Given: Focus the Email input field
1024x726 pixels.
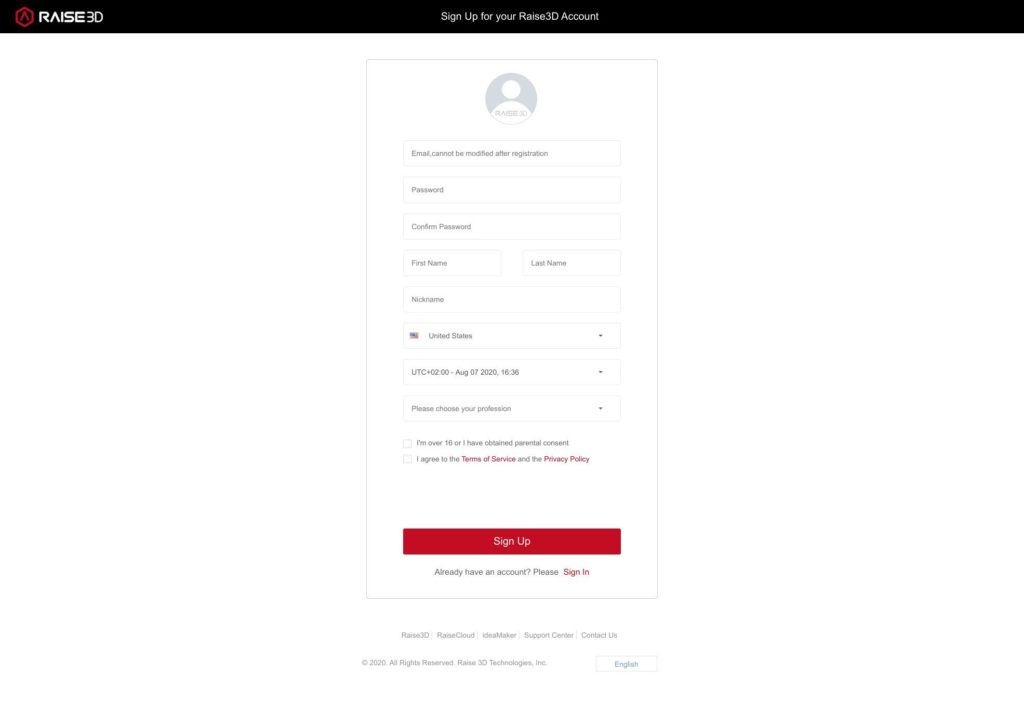Looking at the screenshot, I should 512,153.
